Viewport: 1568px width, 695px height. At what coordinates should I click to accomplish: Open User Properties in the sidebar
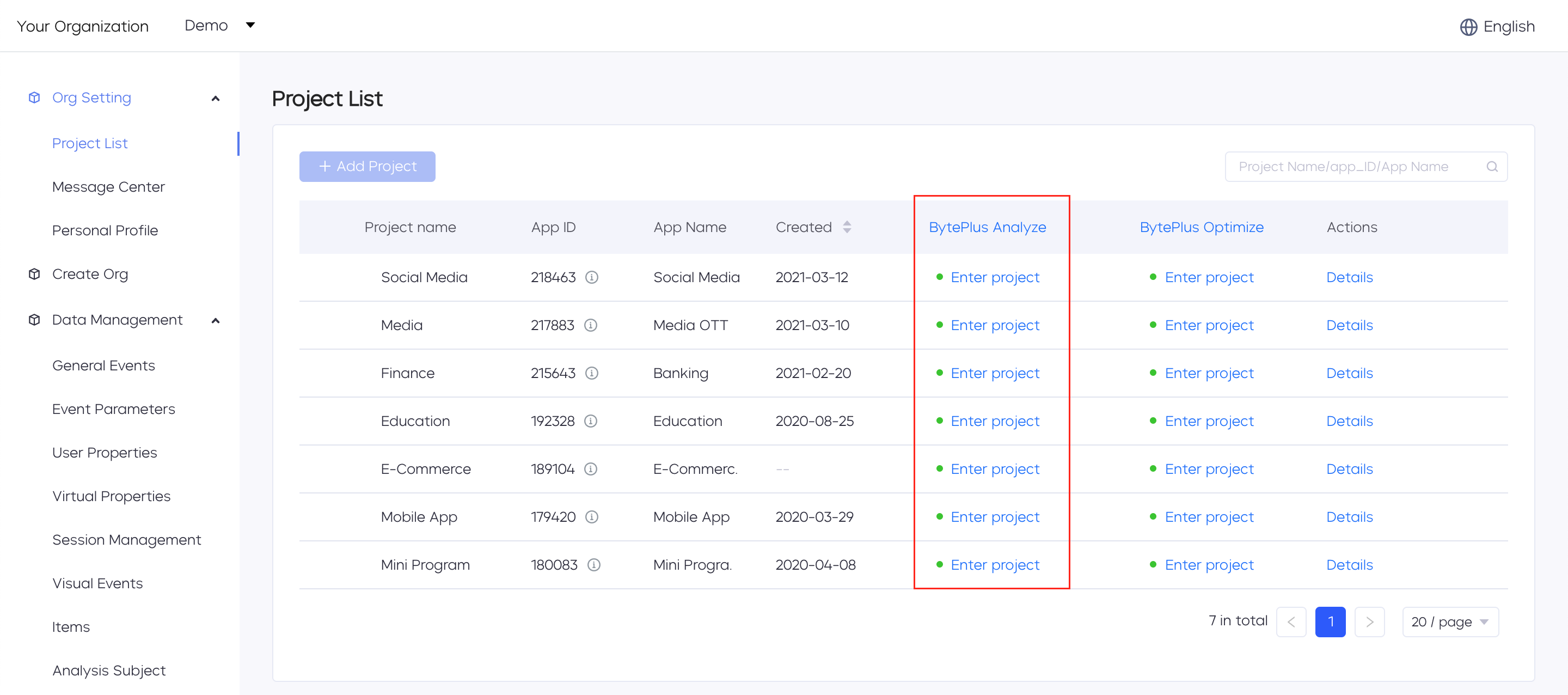point(104,453)
